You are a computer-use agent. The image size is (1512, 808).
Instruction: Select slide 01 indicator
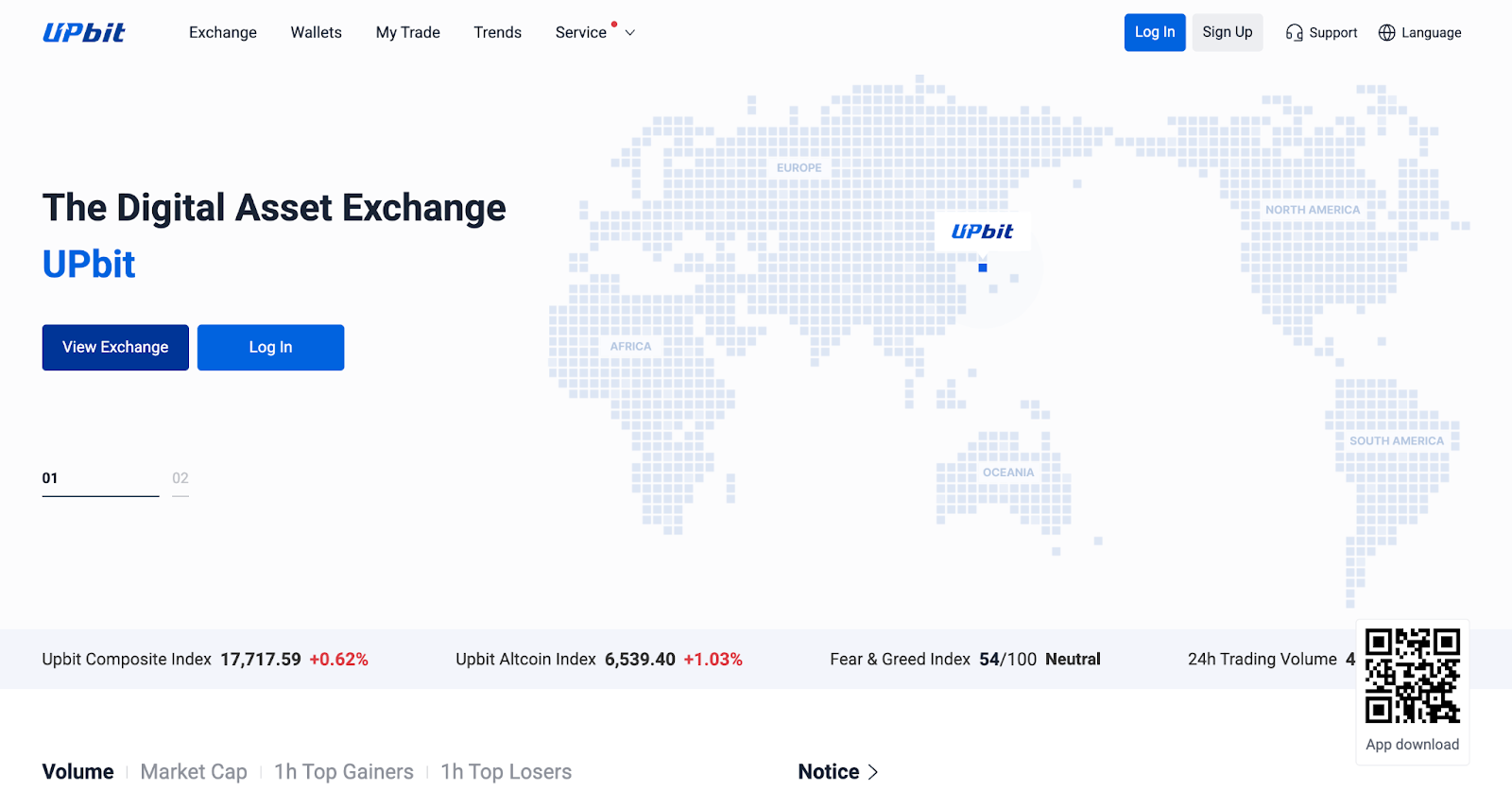point(100,482)
